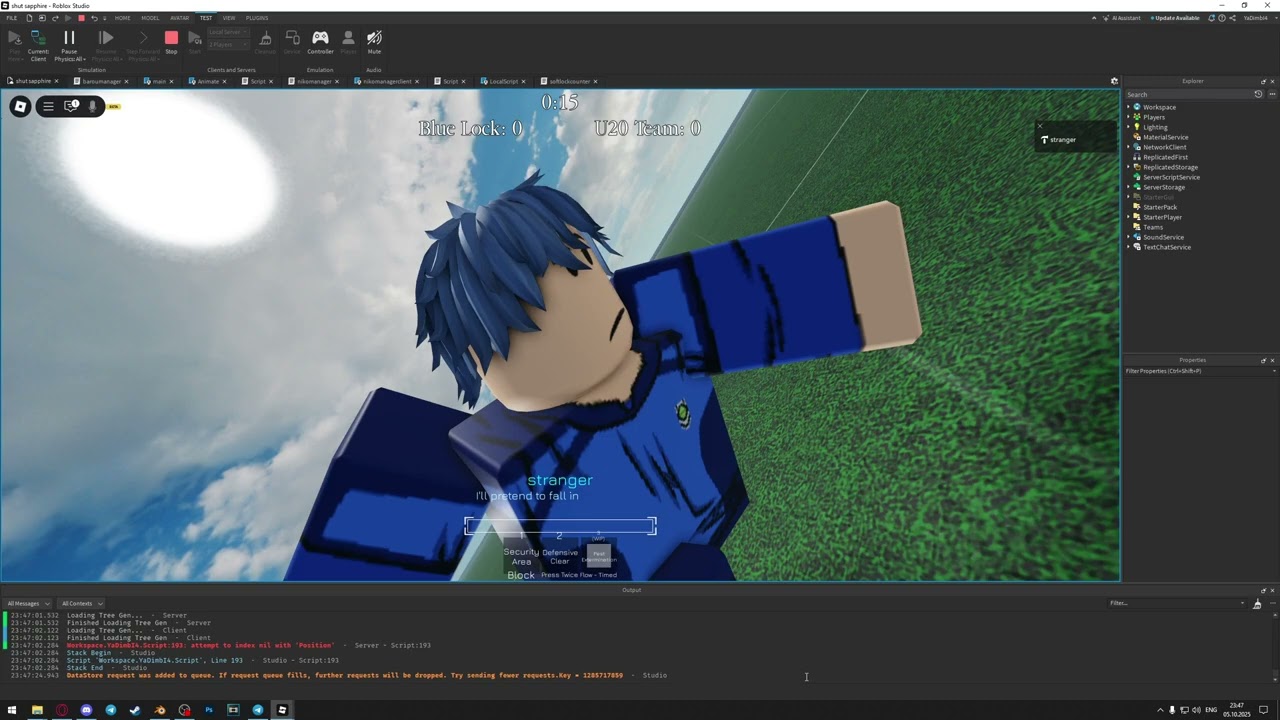Open the viewport settings gear icon
The width and height of the screenshot is (1280, 720).
[1114, 81]
